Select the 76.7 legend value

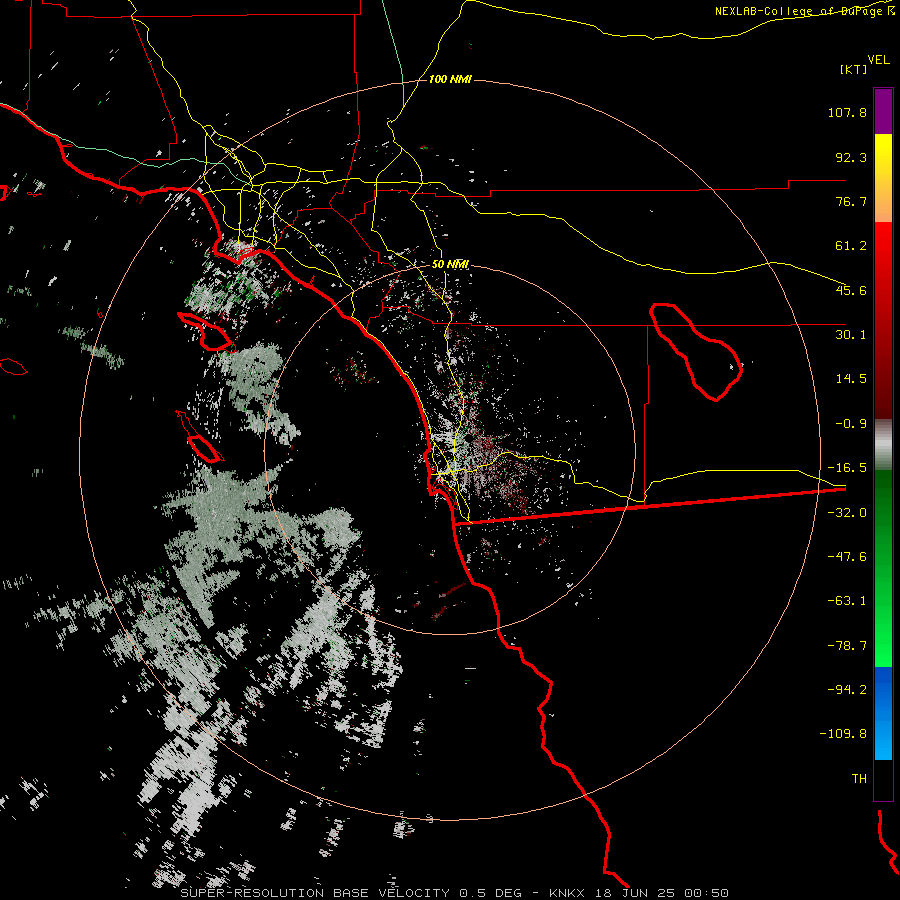pyautogui.click(x=851, y=201)
